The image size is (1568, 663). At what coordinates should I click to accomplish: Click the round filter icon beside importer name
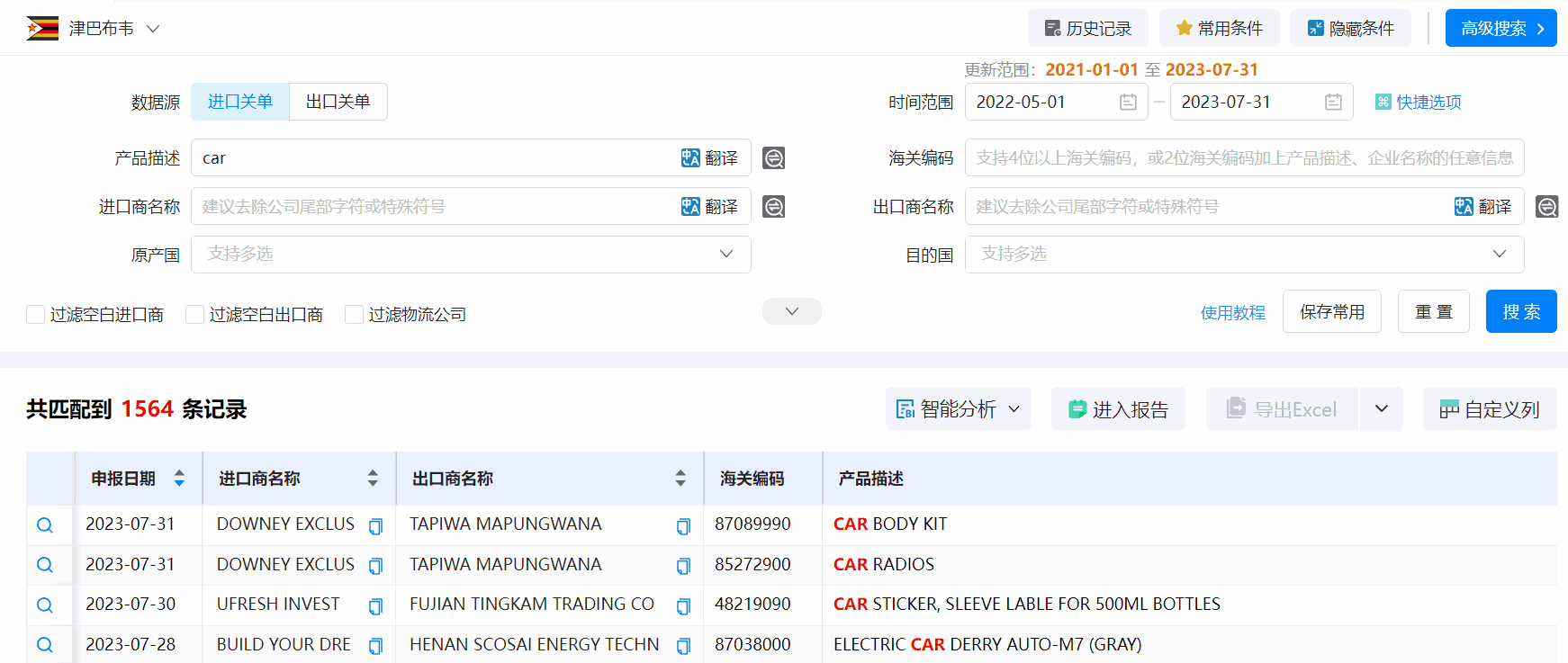[773, 207]
